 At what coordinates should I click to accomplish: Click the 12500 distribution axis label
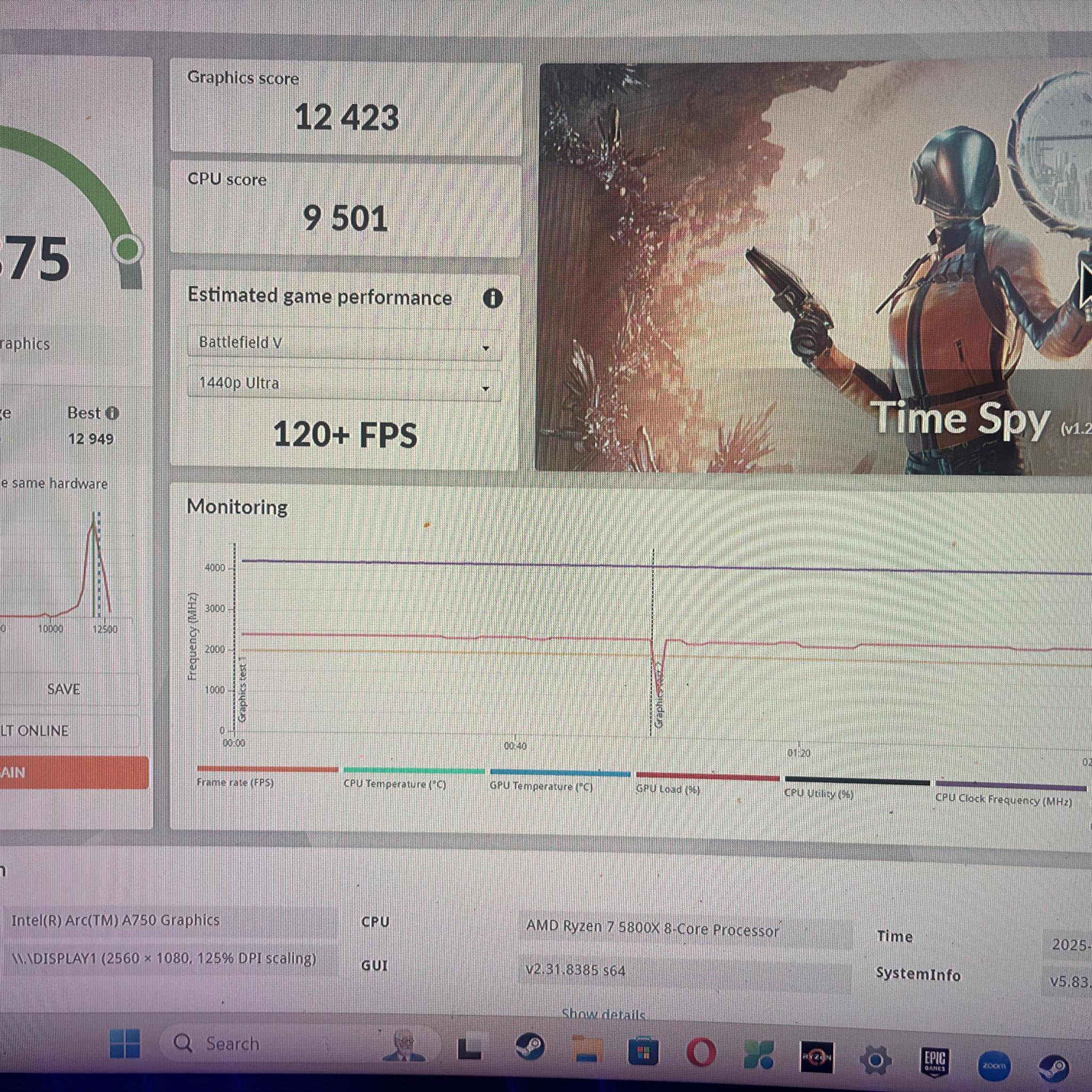[105, 629]
